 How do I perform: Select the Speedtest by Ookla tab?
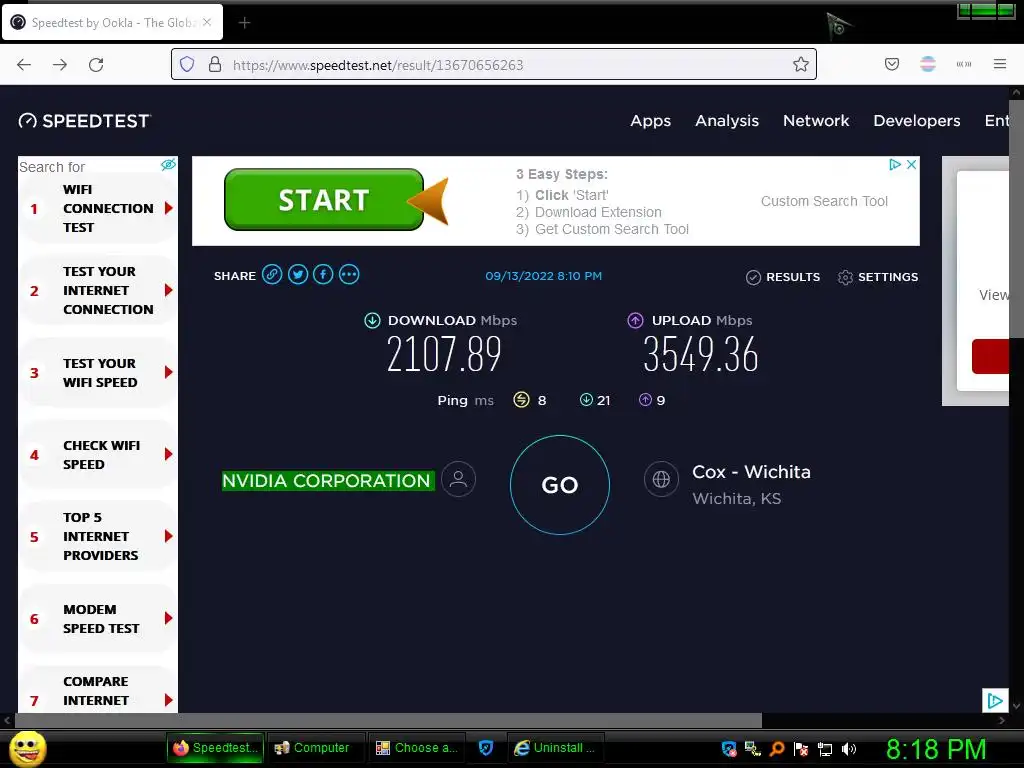112,23
